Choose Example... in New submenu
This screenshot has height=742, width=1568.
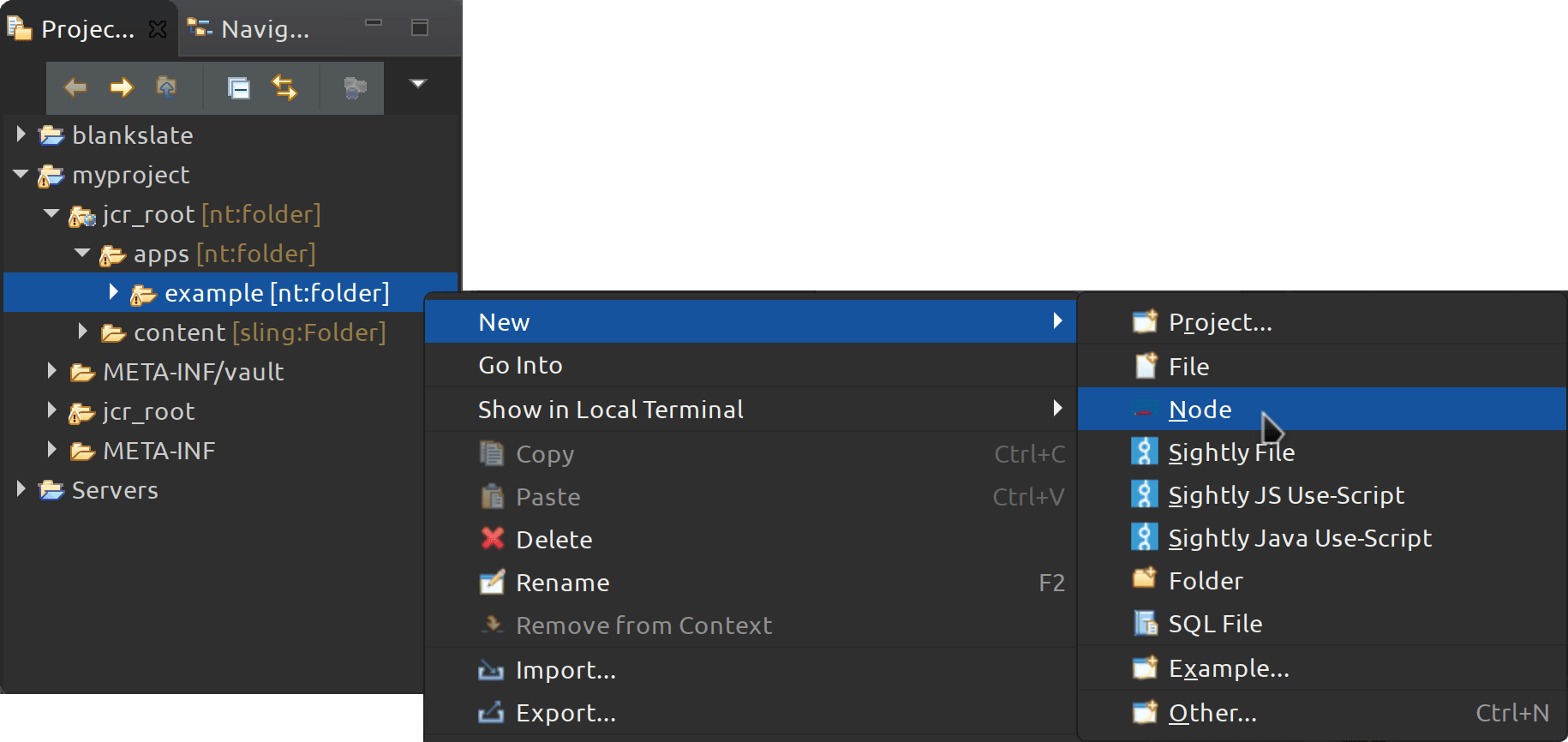(x=1322, y=668)
